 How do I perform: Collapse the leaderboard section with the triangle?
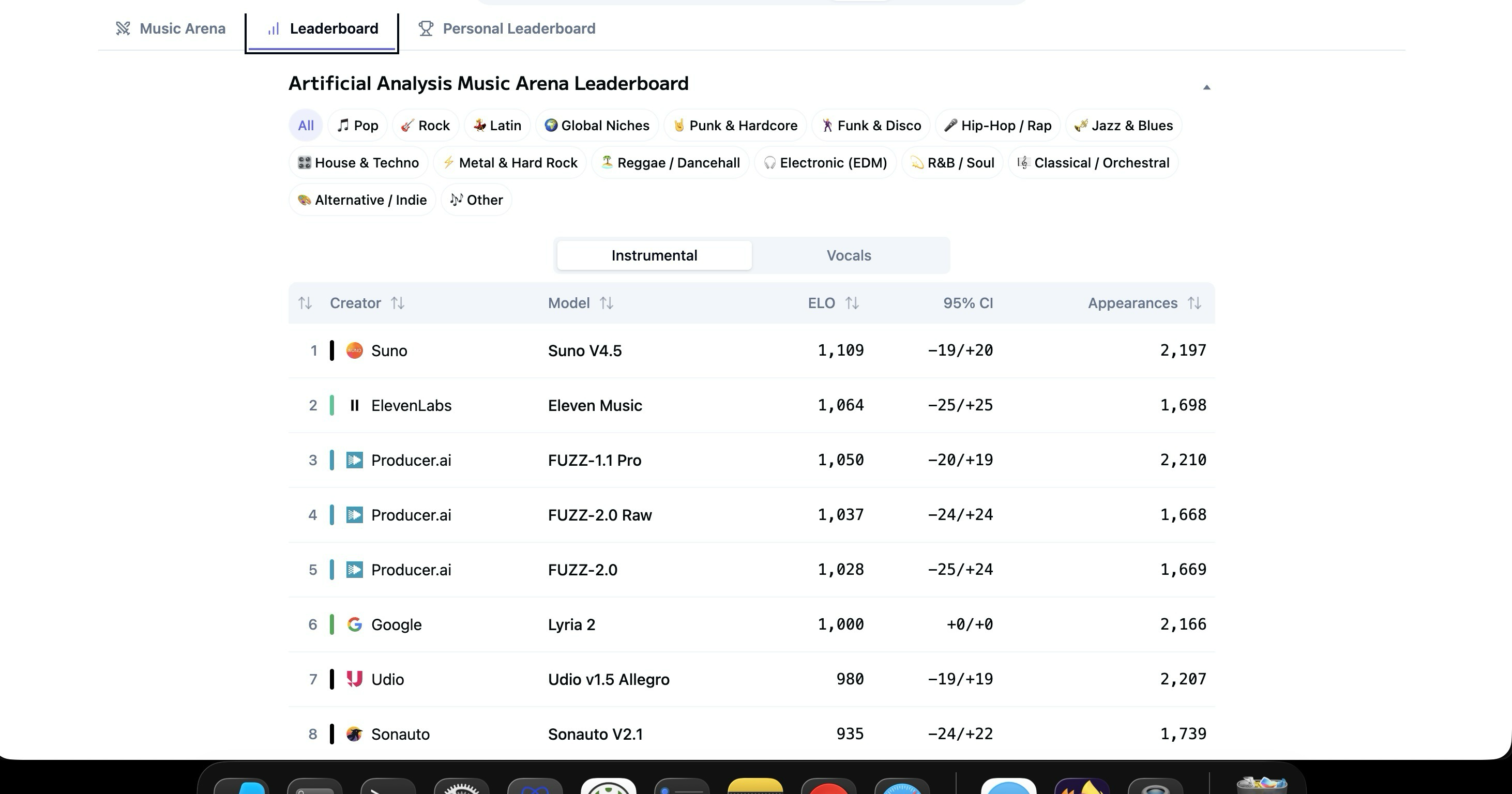(x=1207, y=87)
